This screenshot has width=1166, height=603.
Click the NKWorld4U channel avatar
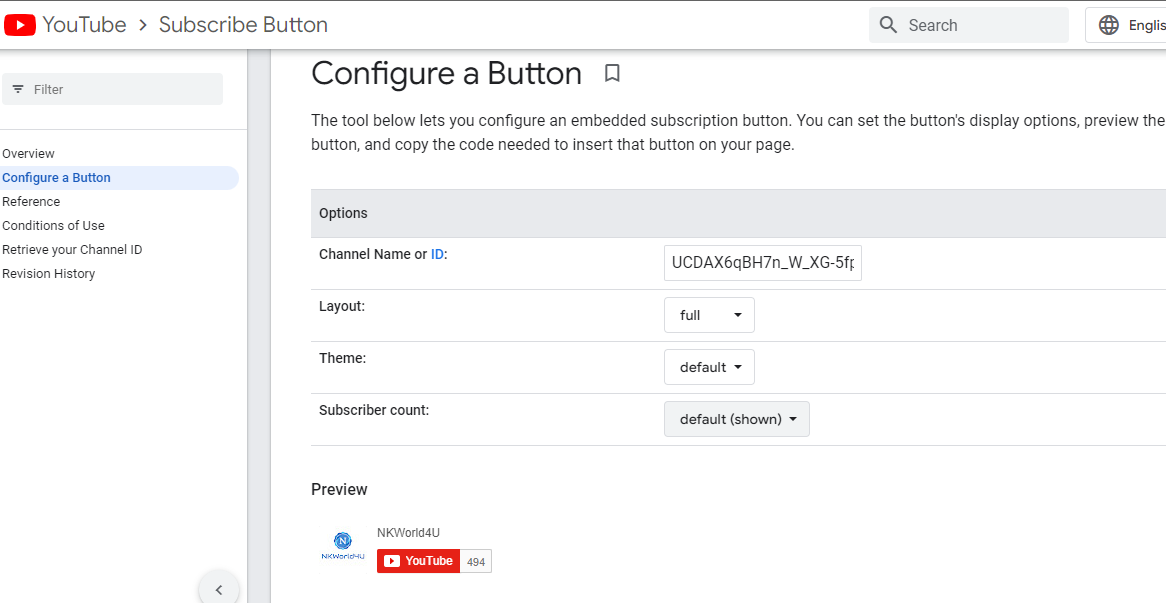pos(342,546)
